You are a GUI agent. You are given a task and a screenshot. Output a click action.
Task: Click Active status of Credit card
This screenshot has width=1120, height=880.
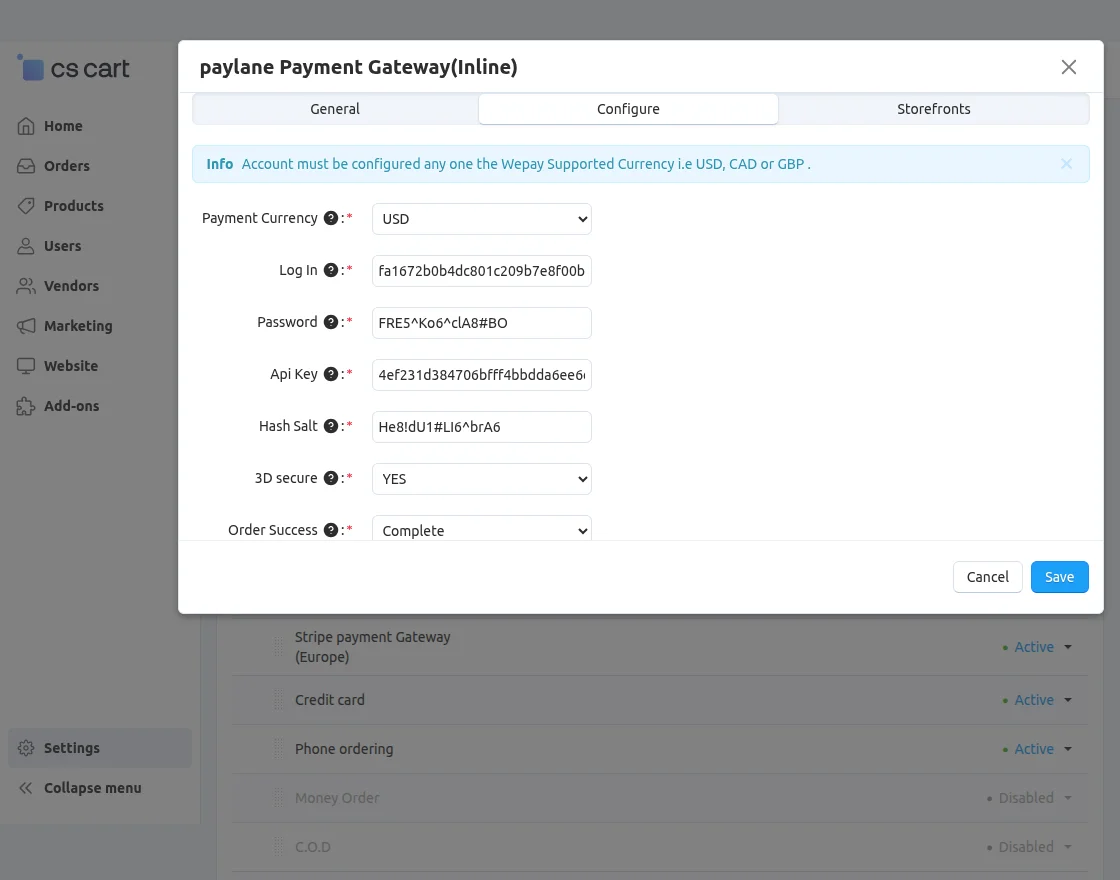1034,700
